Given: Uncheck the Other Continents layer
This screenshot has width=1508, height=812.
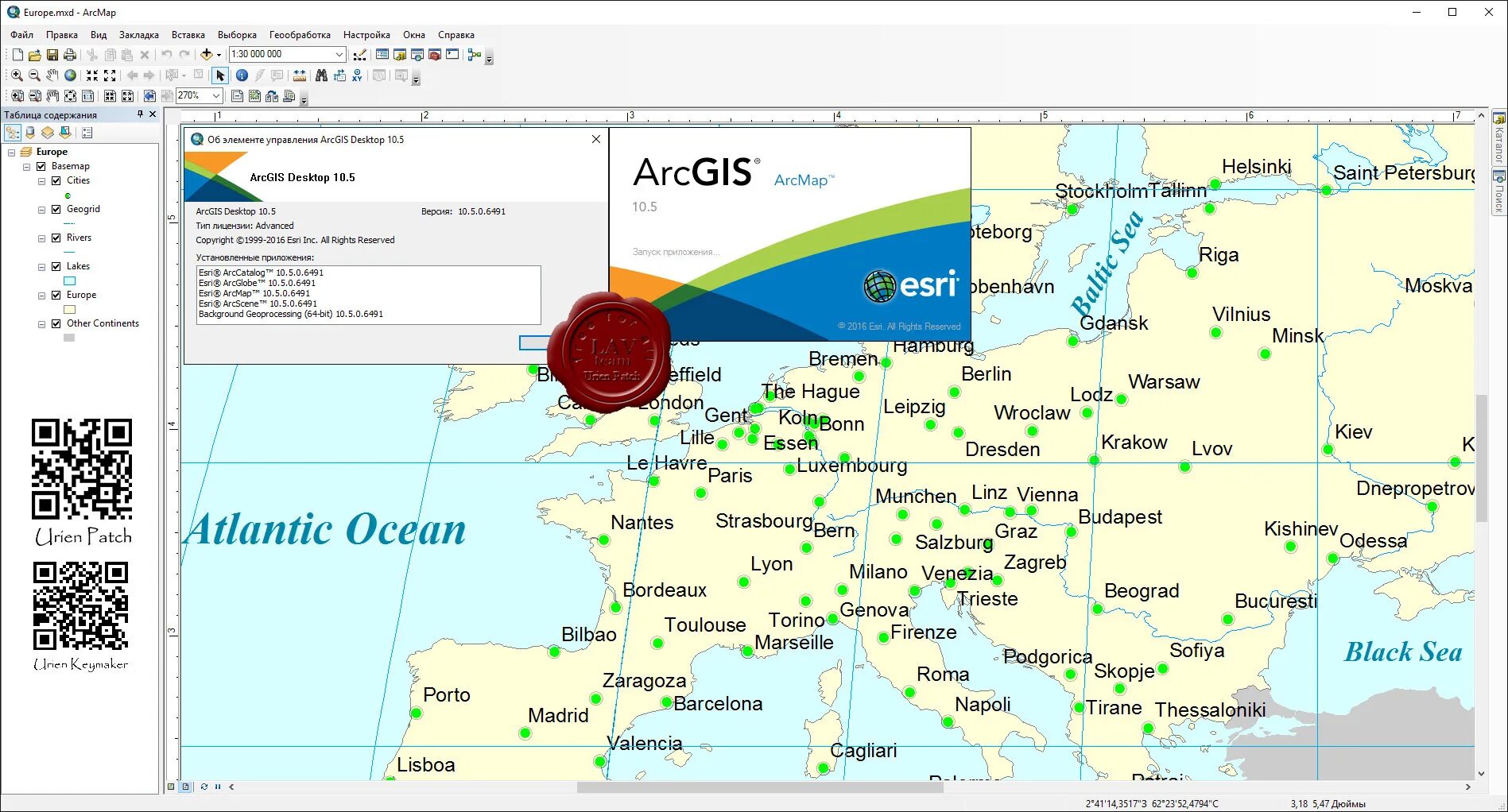Looking at the screenshot, I should tap(56, 324).
